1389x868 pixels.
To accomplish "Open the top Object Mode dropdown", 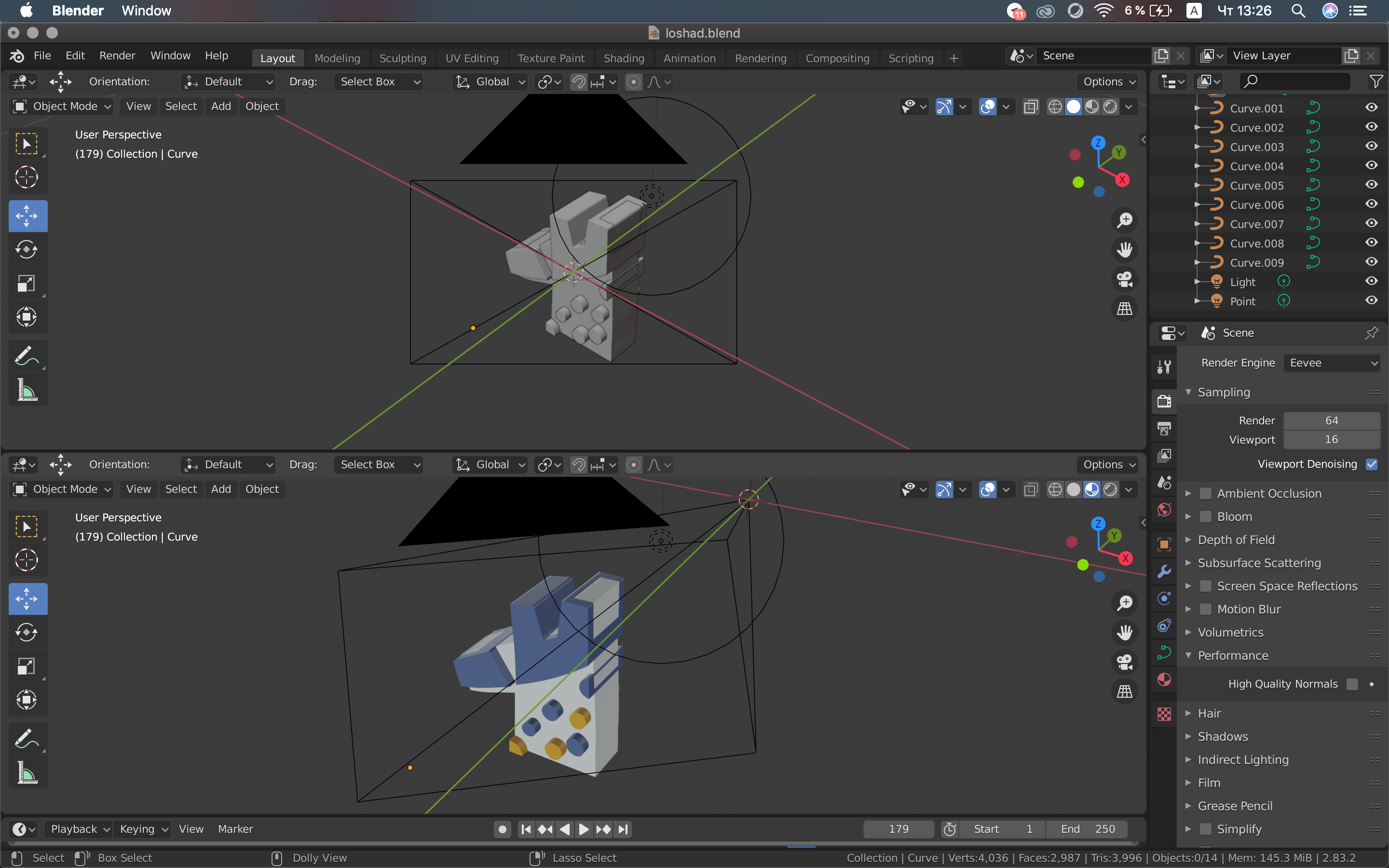I will pos(61,106).
